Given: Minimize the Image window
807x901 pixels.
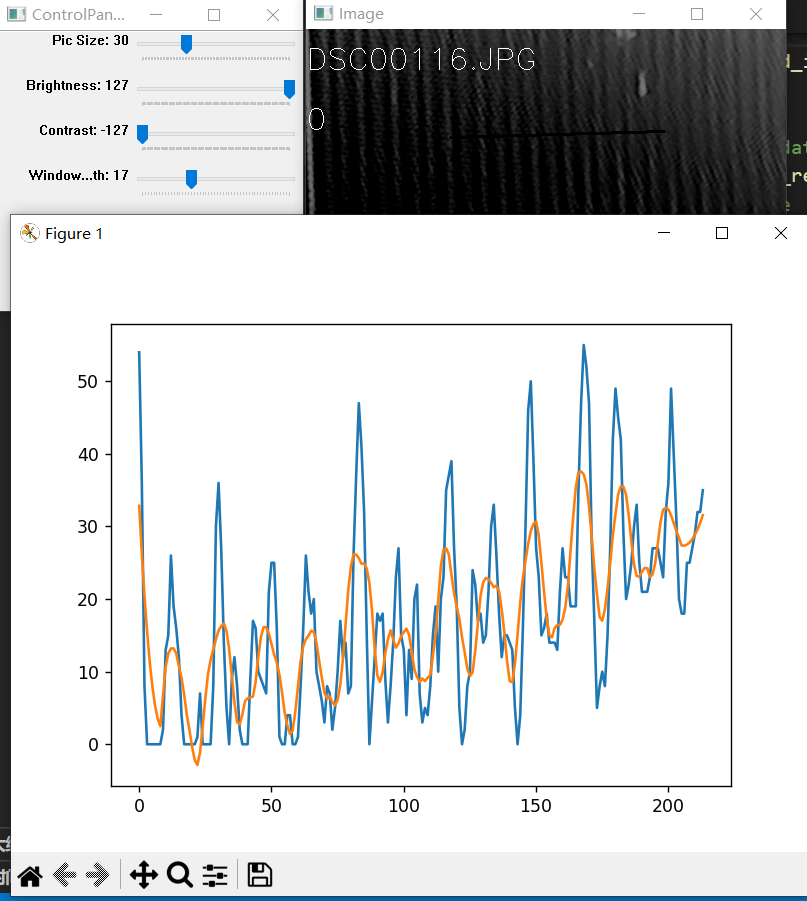Looking at the screenshot, I should pyautogui.click(x=639, y=14).
